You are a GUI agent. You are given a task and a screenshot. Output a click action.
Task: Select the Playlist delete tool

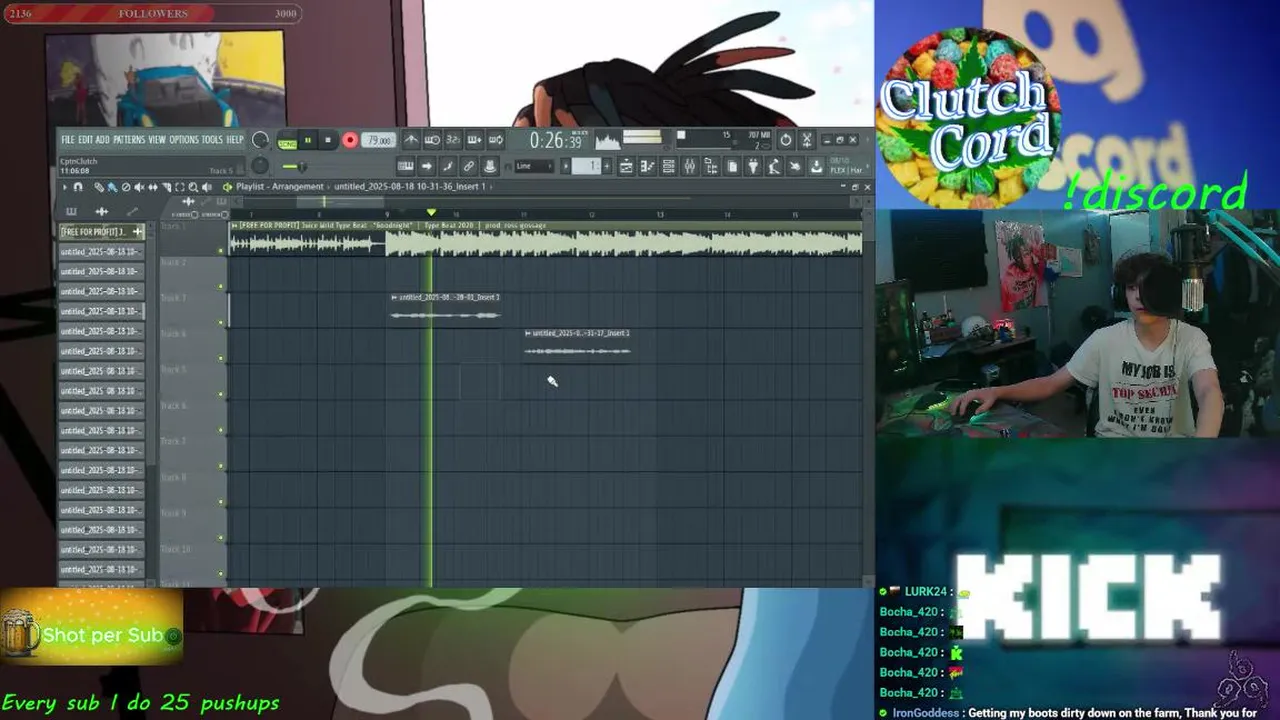pos(126,186)
